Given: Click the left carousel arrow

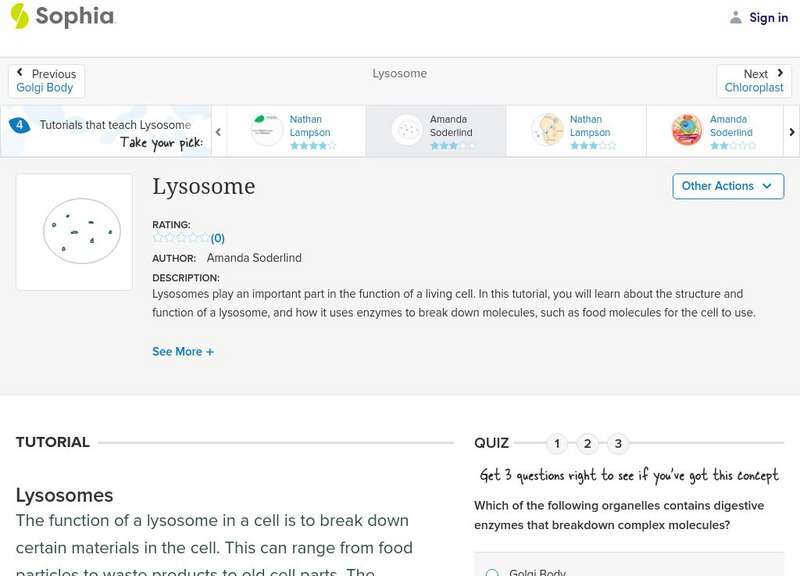Looking at the screenshot, I should [x=217, y=130].
